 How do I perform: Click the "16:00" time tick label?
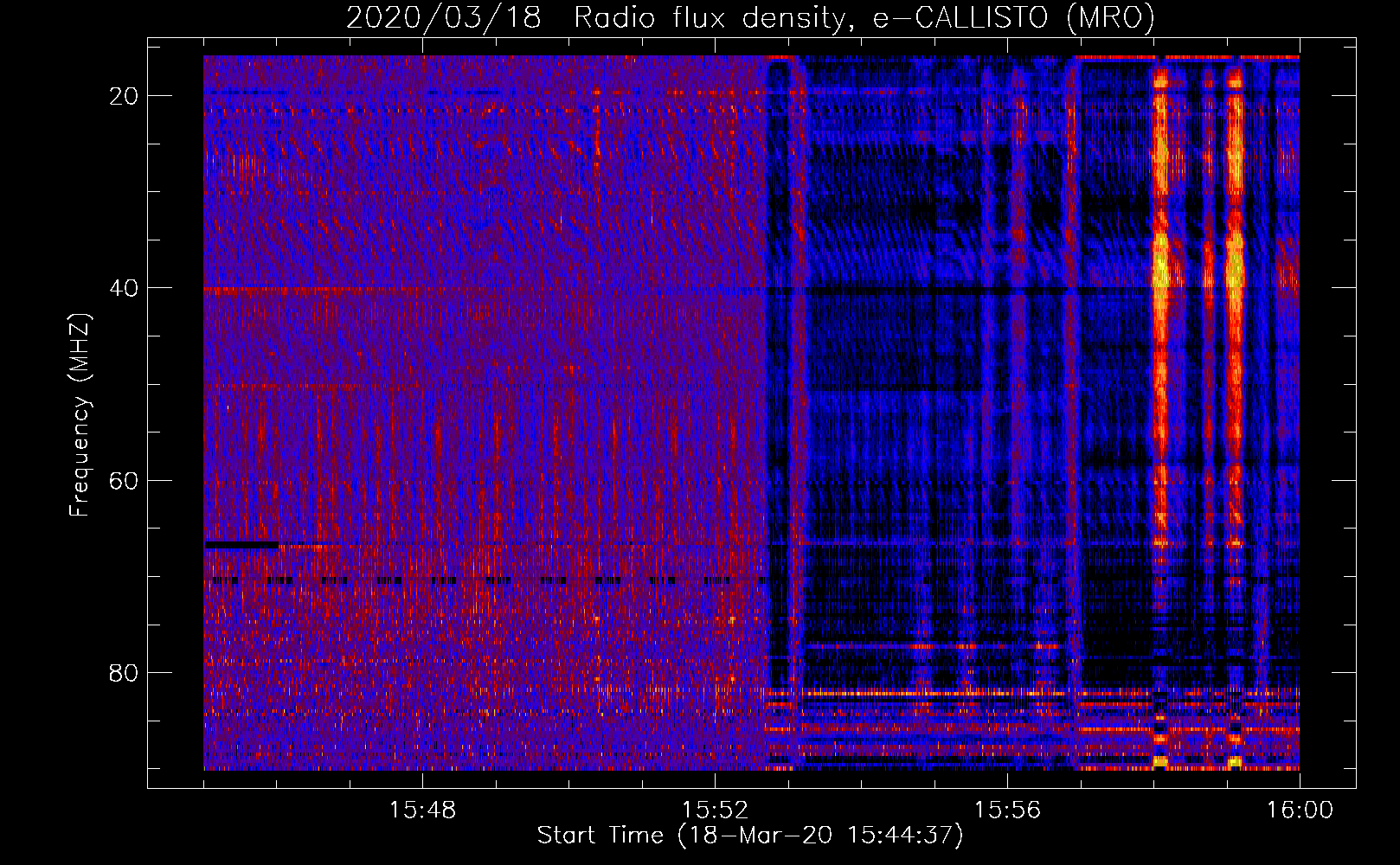point(1300,811)
